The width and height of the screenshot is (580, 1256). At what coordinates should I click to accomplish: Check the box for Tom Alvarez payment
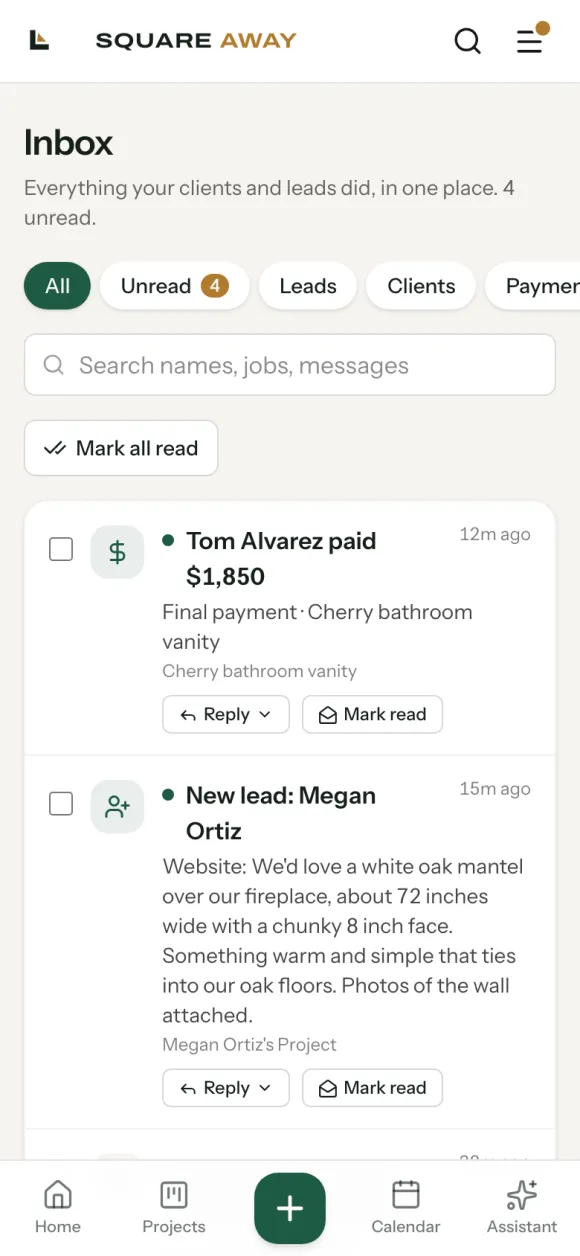pos(61,549)
